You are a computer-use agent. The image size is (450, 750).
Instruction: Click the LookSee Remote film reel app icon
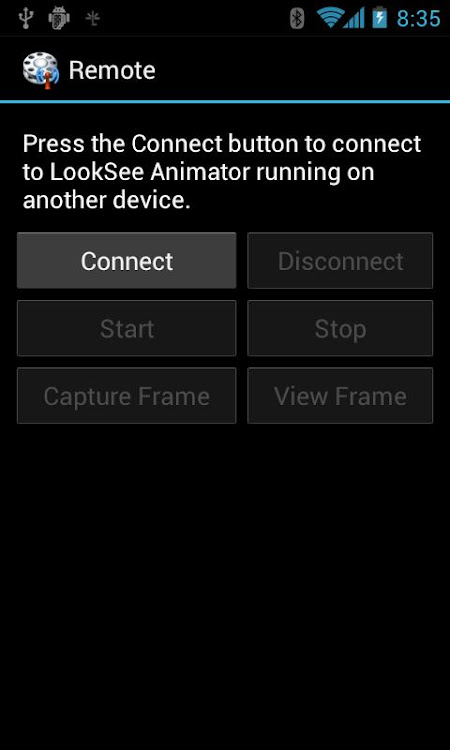41,70
